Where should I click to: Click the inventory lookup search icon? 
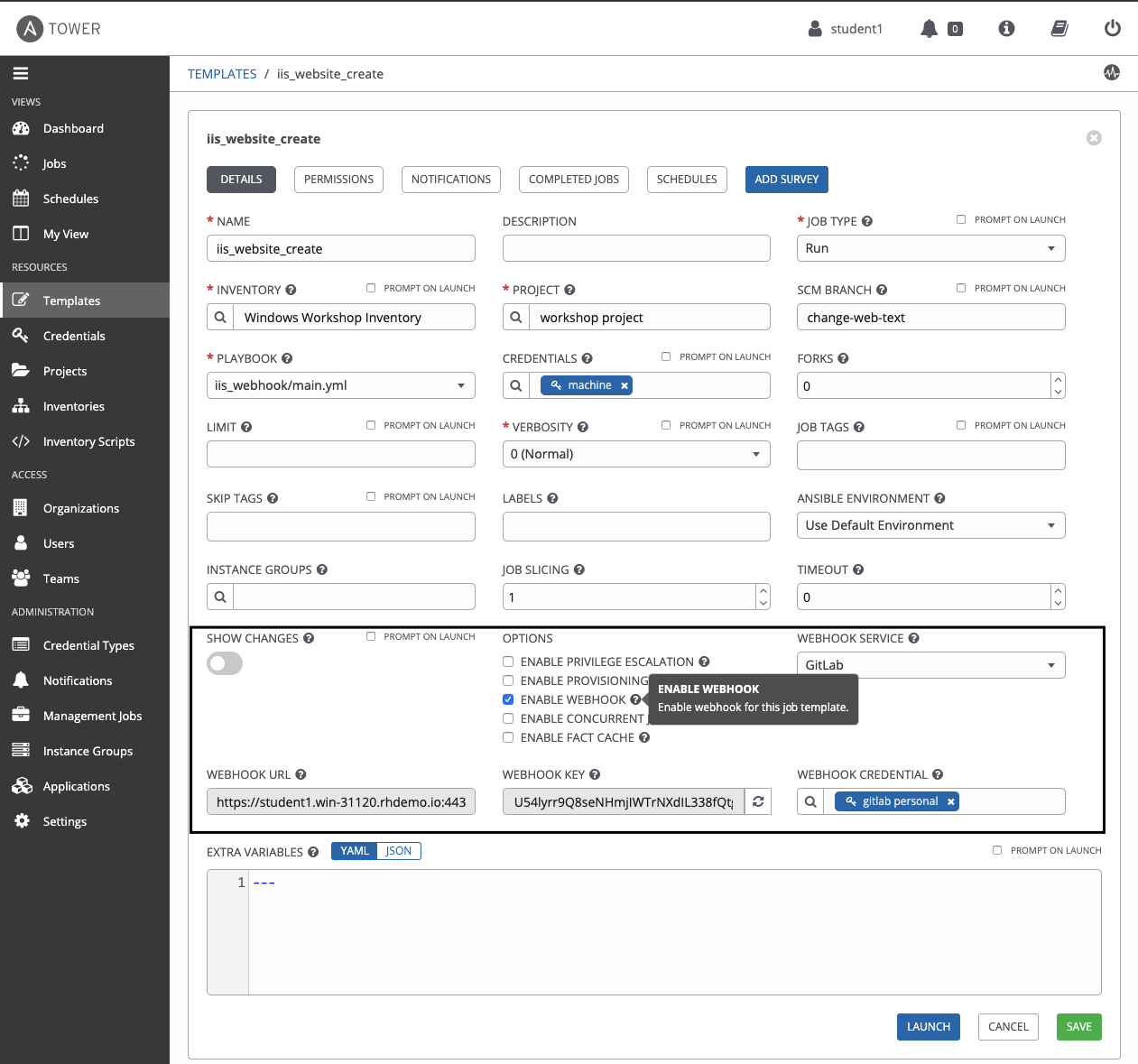click(x=220, y=318)
